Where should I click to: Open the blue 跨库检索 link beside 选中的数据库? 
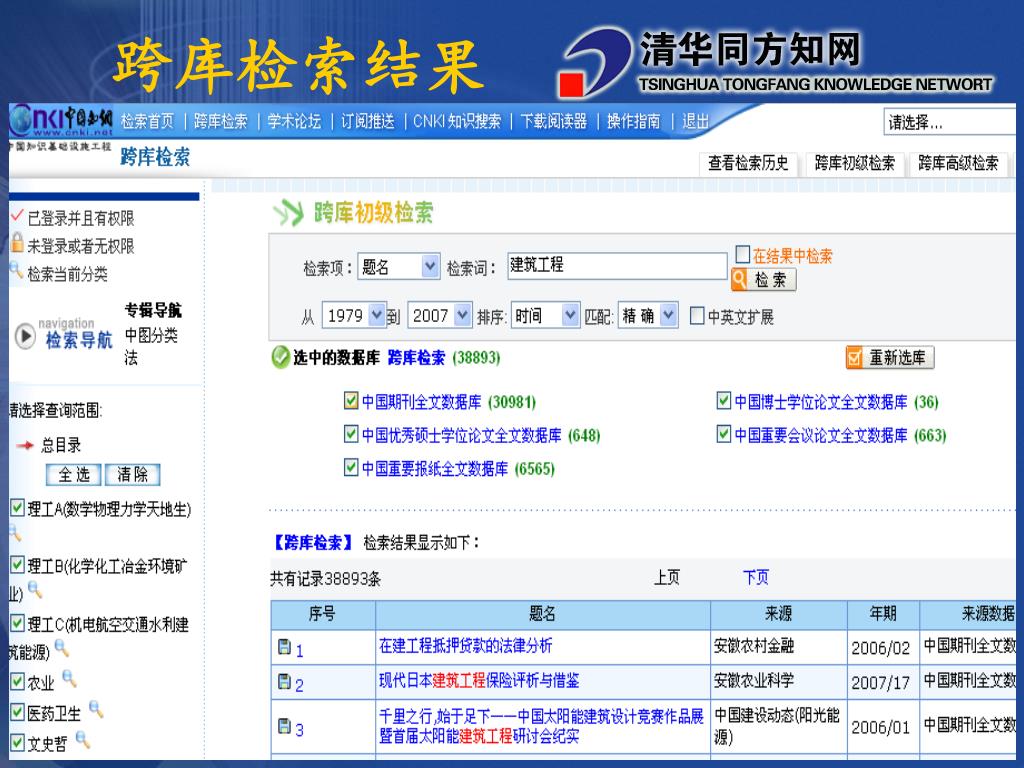point(416,357)
